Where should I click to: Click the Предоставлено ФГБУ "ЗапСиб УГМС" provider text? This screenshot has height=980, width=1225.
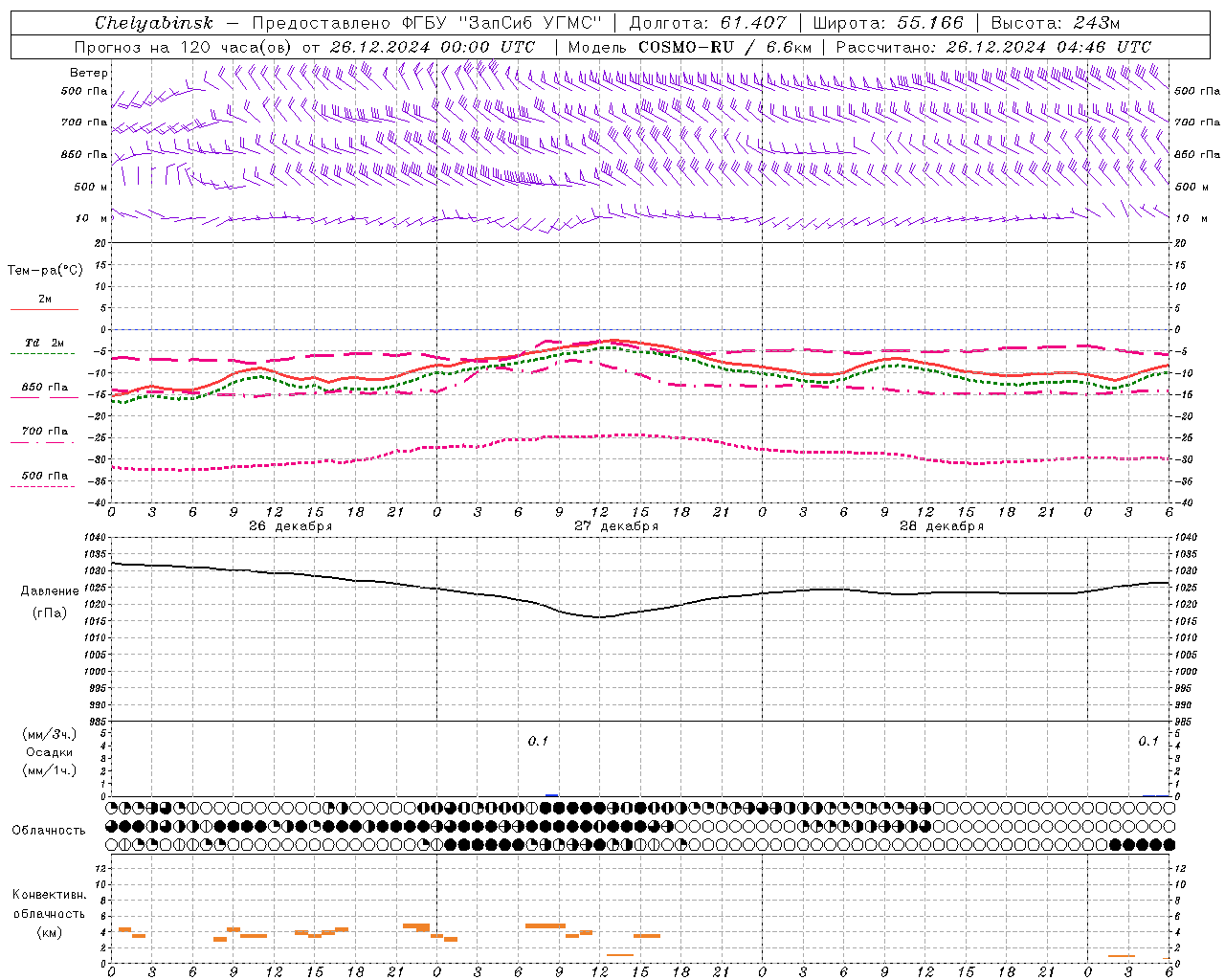coord(427,23)
